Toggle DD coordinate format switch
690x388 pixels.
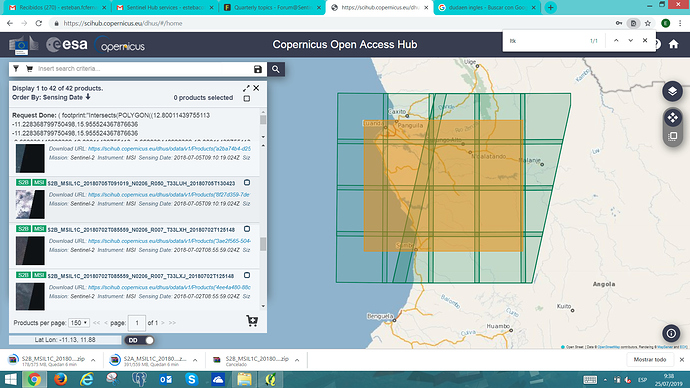point(139,340)
